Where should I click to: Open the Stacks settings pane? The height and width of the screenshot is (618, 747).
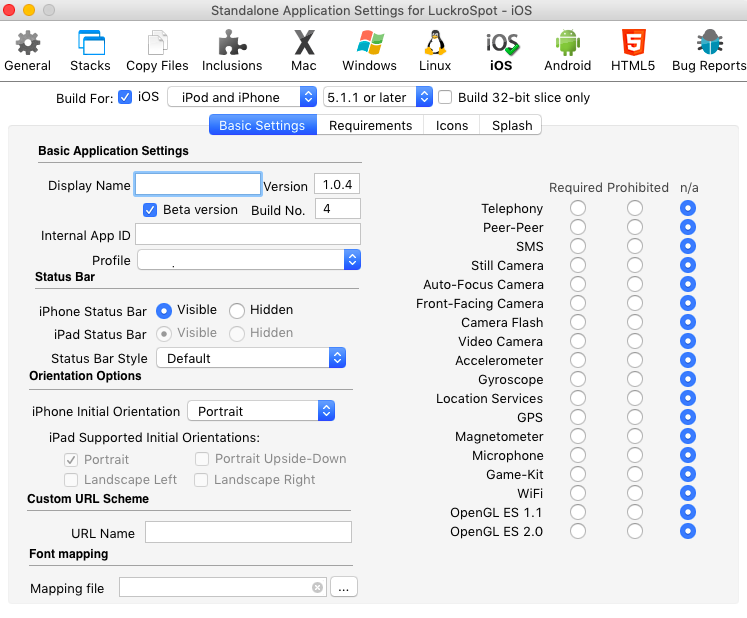[90, 50]
